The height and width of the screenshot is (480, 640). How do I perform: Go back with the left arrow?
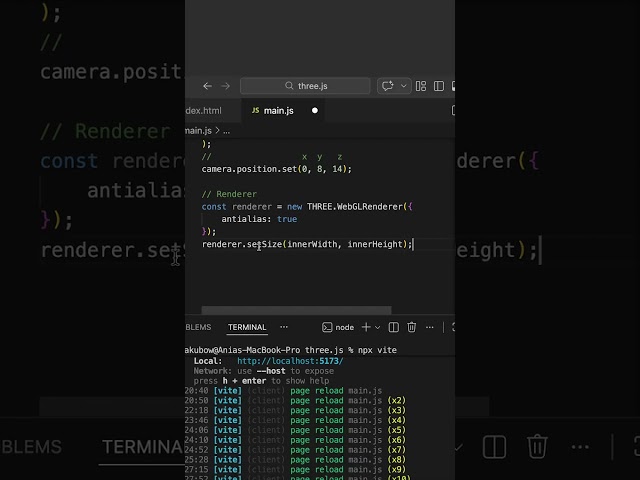pyautogui.click(x=207, y=86)
